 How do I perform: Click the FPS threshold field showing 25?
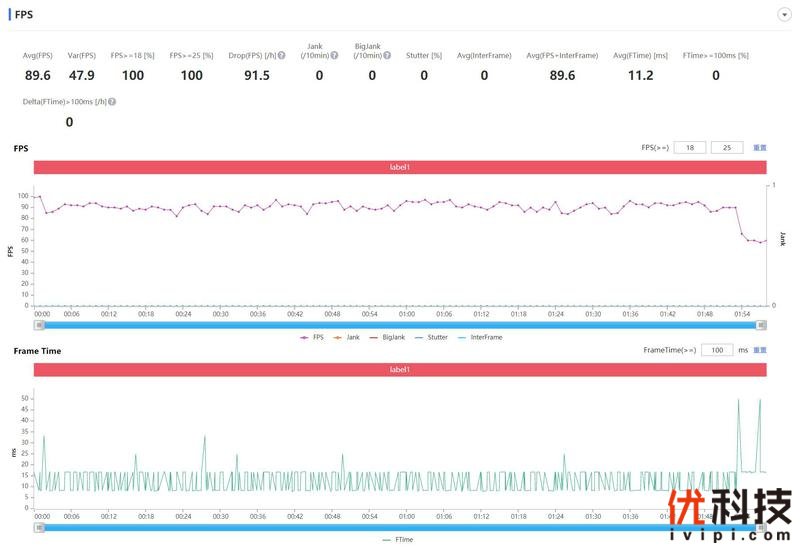[726, 148]
